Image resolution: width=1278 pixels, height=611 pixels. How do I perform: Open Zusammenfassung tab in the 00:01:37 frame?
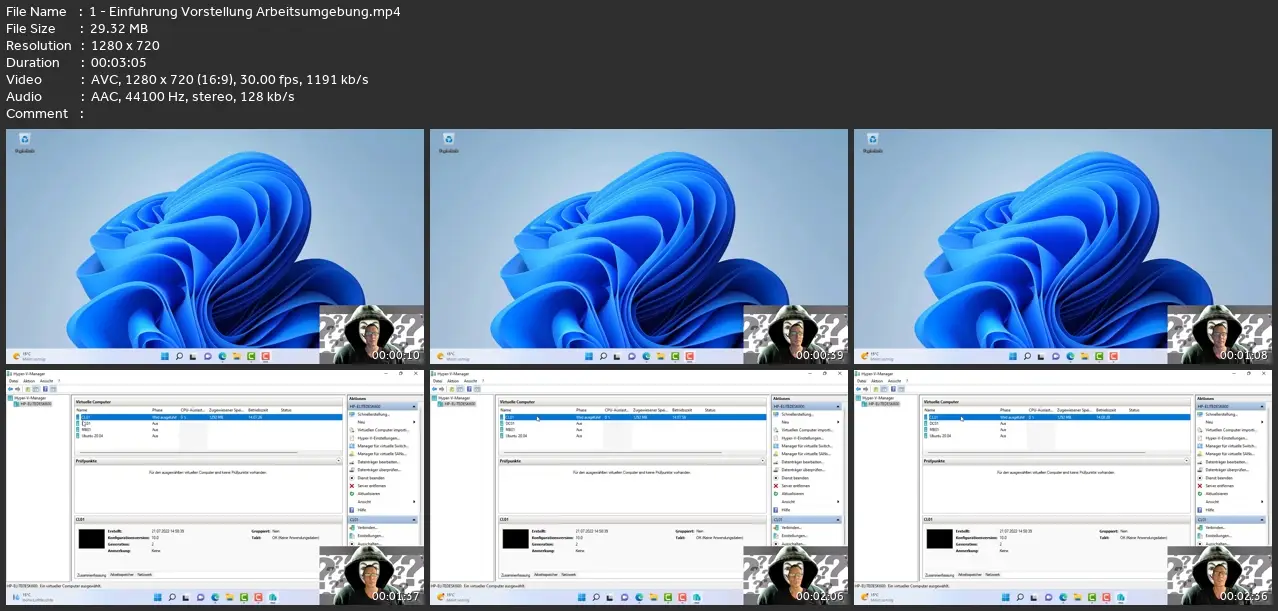coord(92,575)
